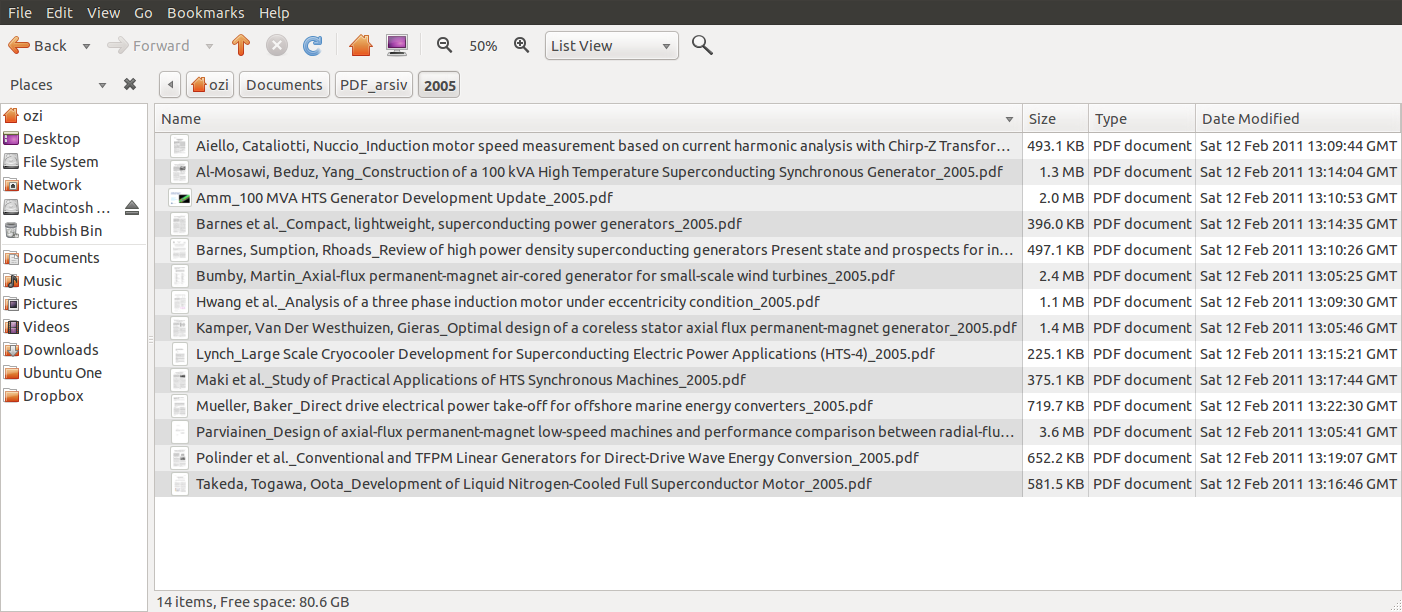
Task: Select the Amm_100 MVA HTS Generator PDF
Action: pos(404,198)
